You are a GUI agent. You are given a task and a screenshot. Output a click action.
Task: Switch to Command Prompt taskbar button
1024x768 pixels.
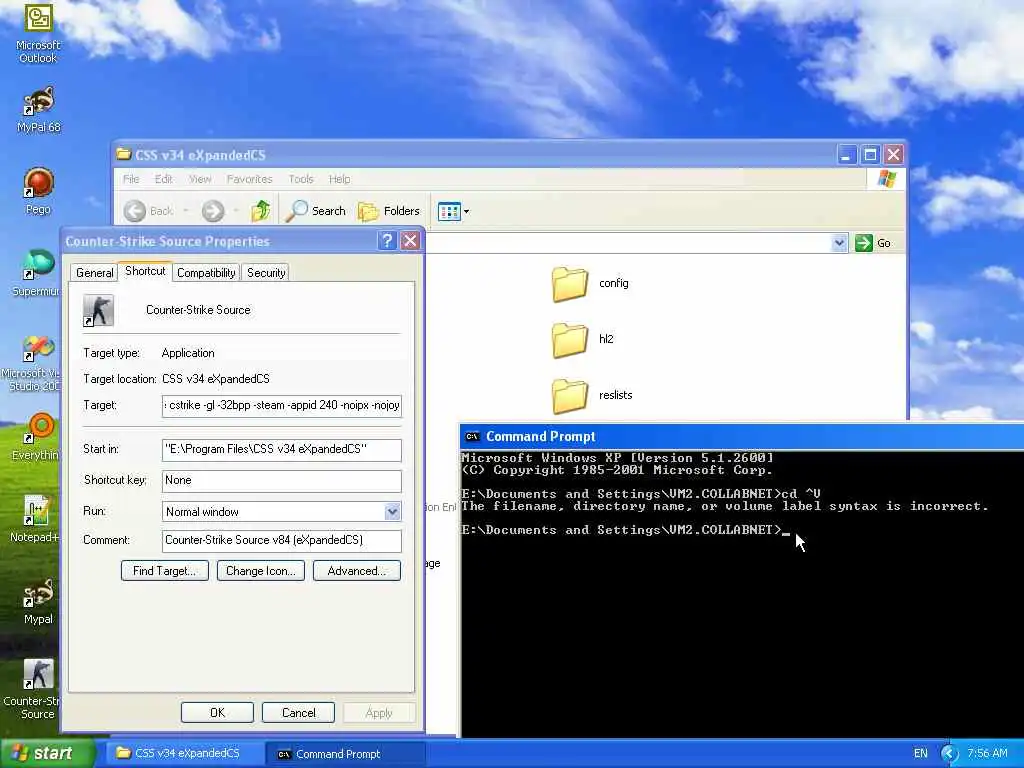point(346,754)
